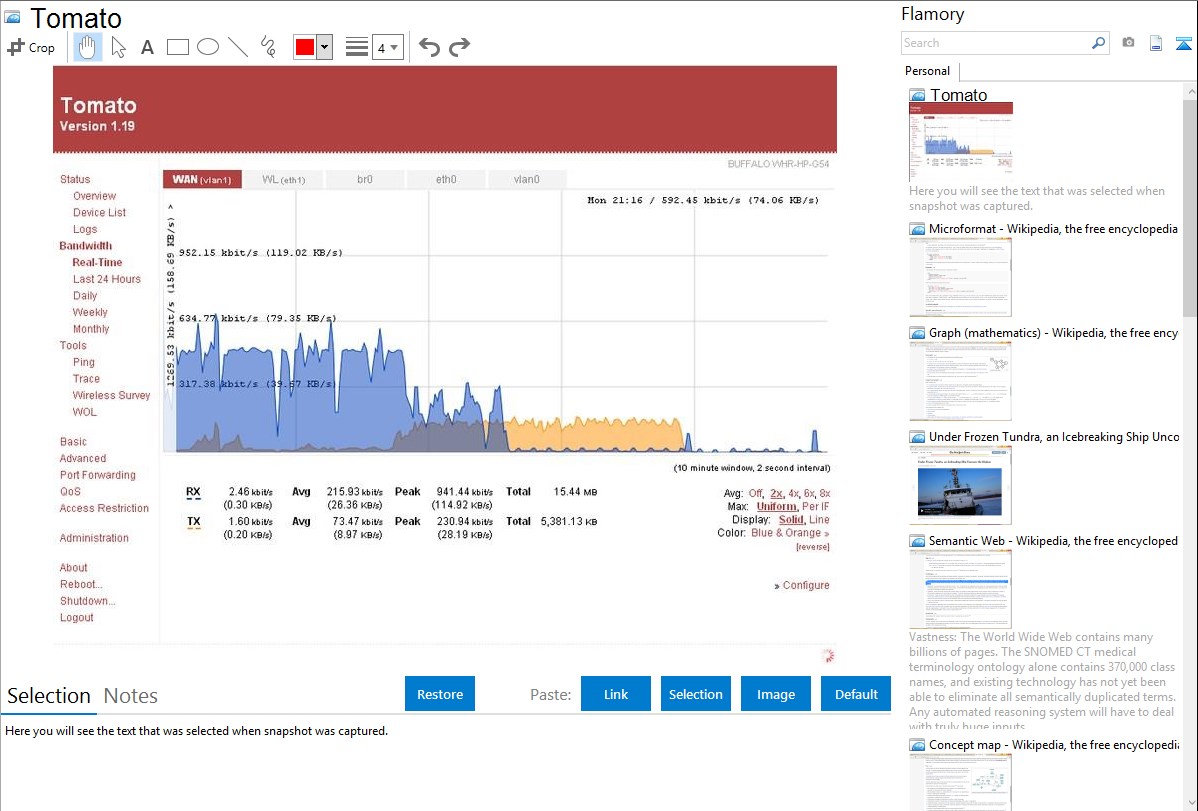Click the camera snapshot icon
1198x811 pixels.
pyautogui.click(x=1128, y=43)
